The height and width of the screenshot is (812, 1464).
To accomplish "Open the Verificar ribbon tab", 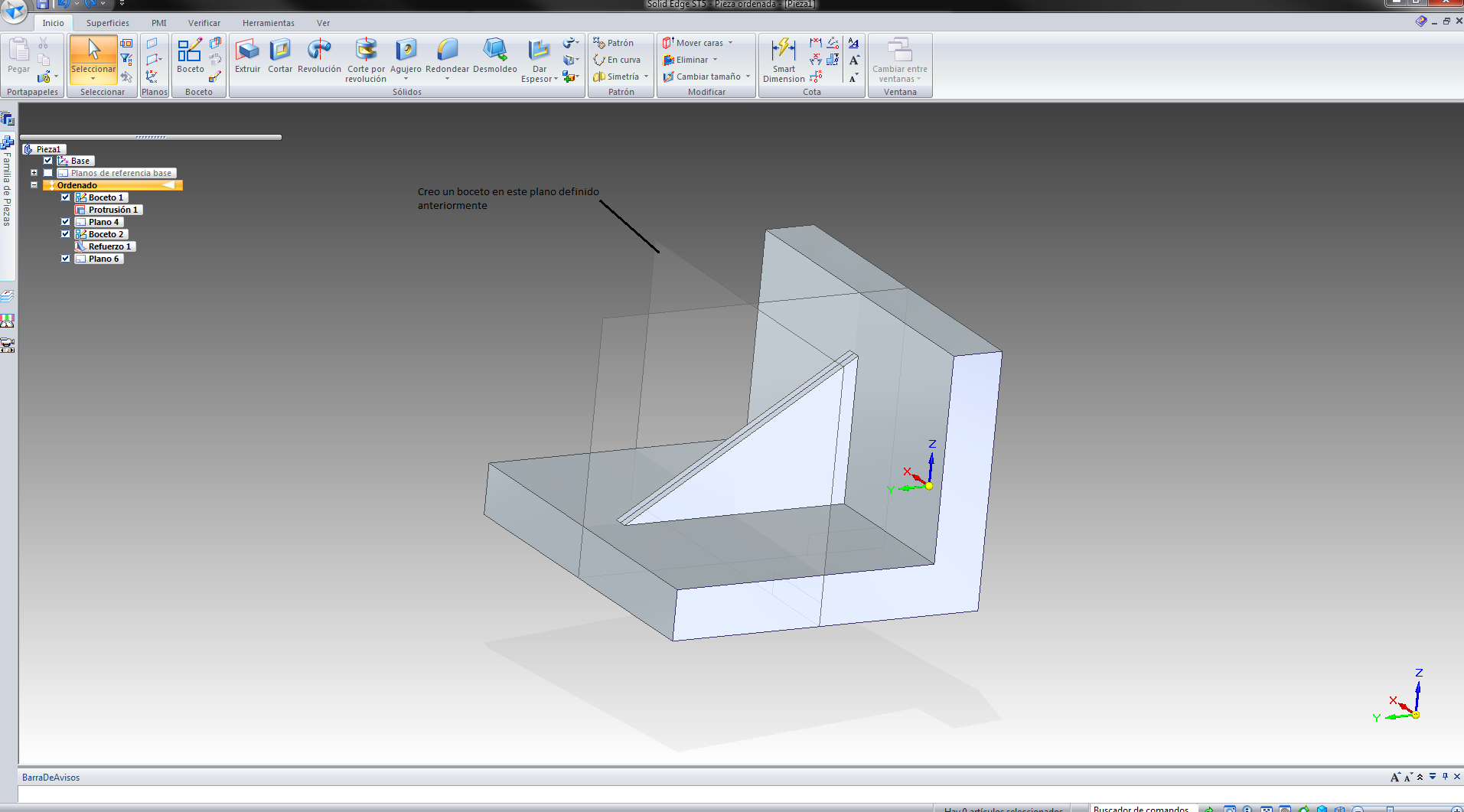I will point(204,23).
